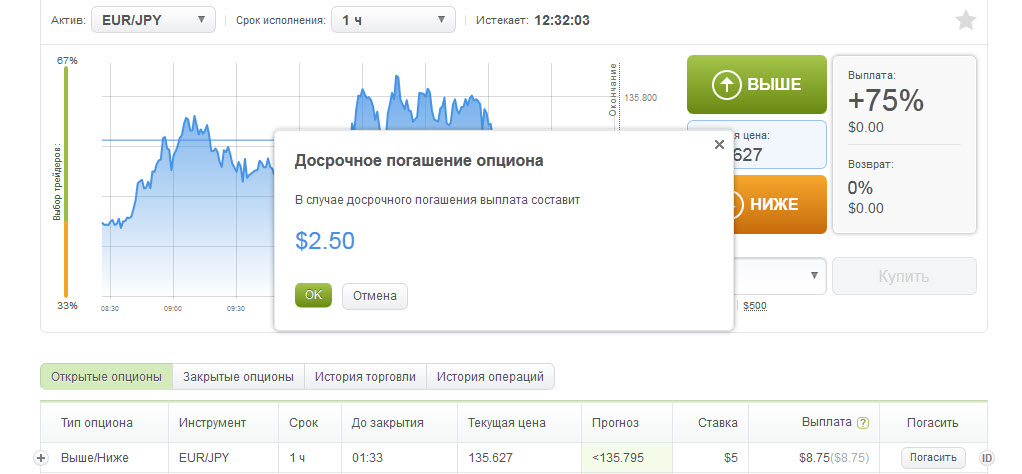Click the Окончание marker on chart

pyautogui.click(x=613, y=89)
